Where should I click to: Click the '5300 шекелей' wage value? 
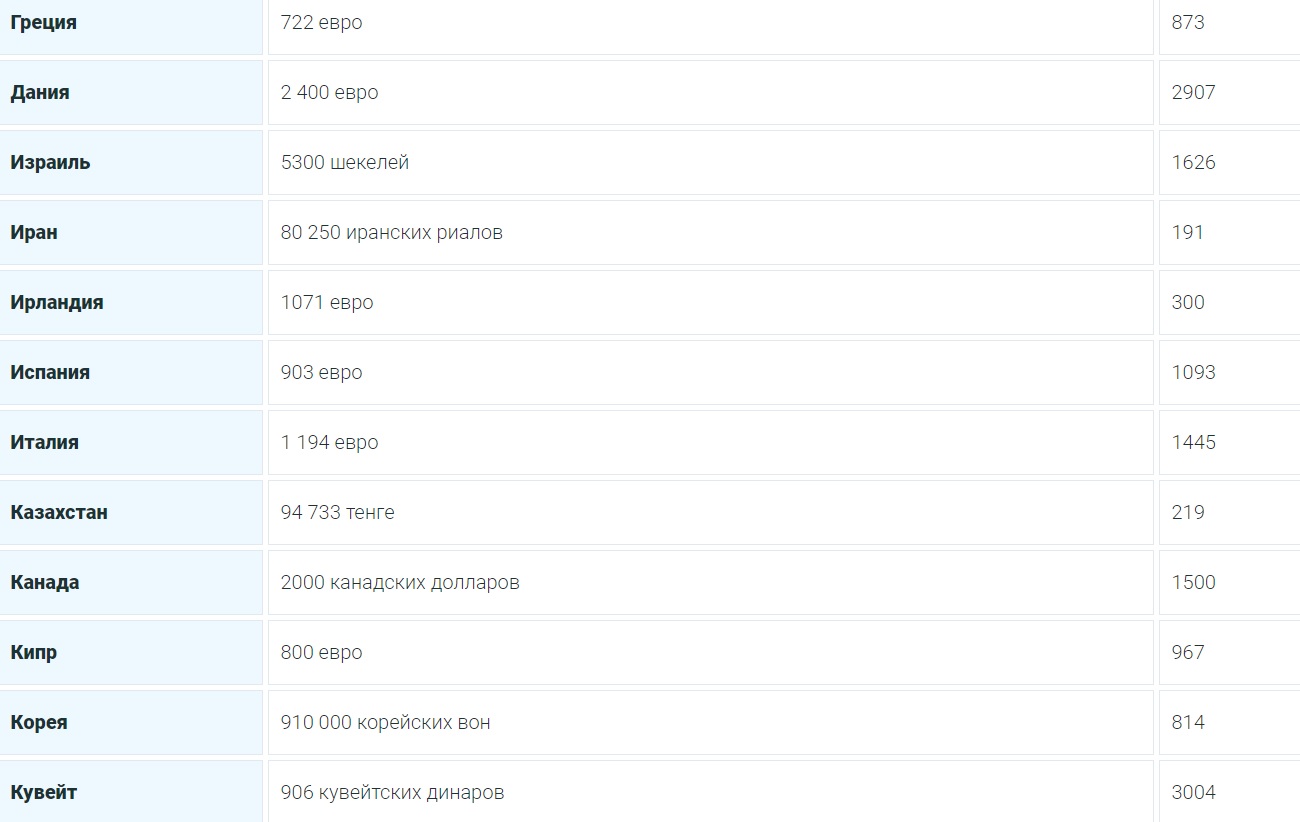[x=345, y=162]
